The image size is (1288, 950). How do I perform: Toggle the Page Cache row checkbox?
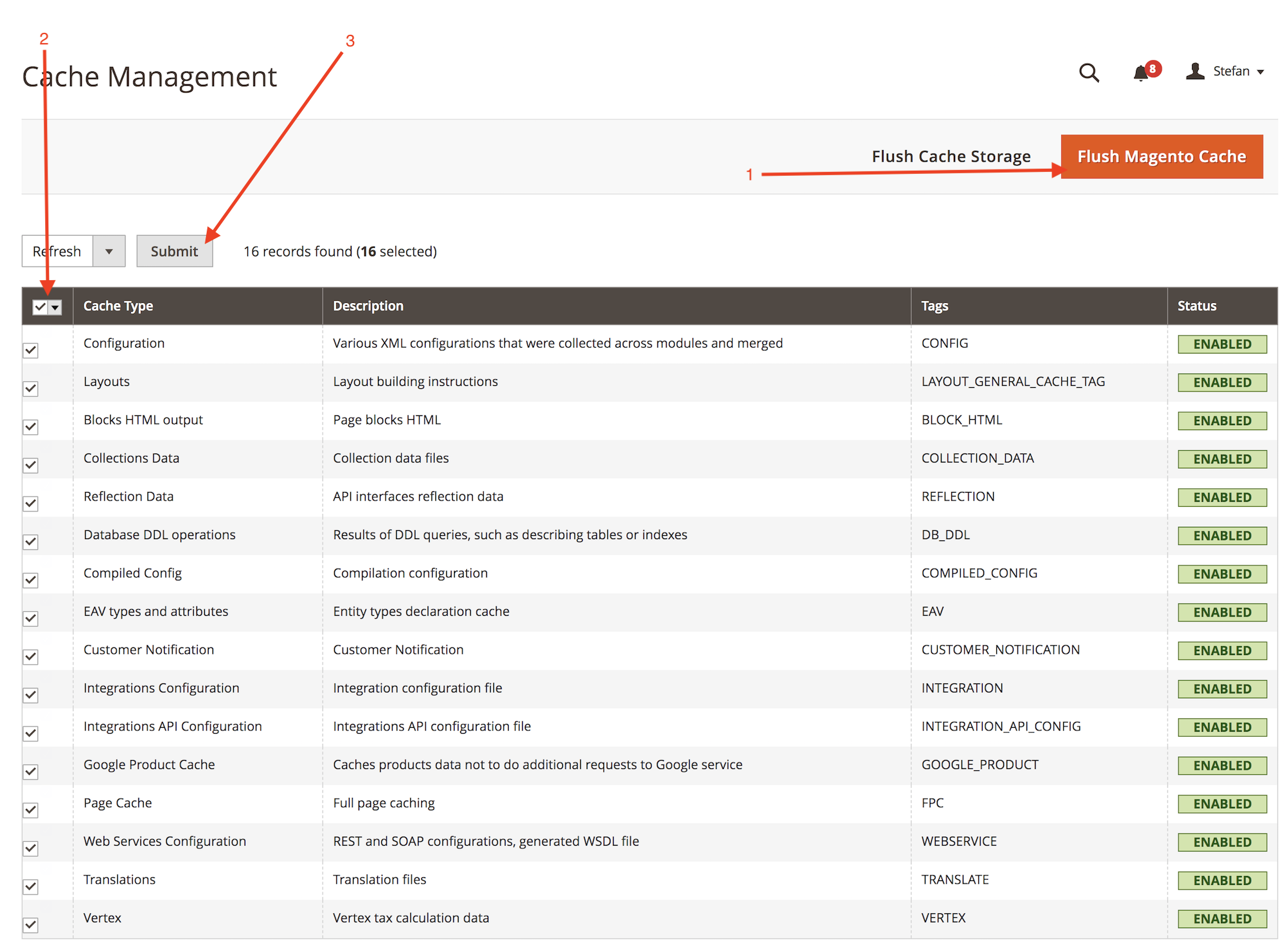pos(31,810)
